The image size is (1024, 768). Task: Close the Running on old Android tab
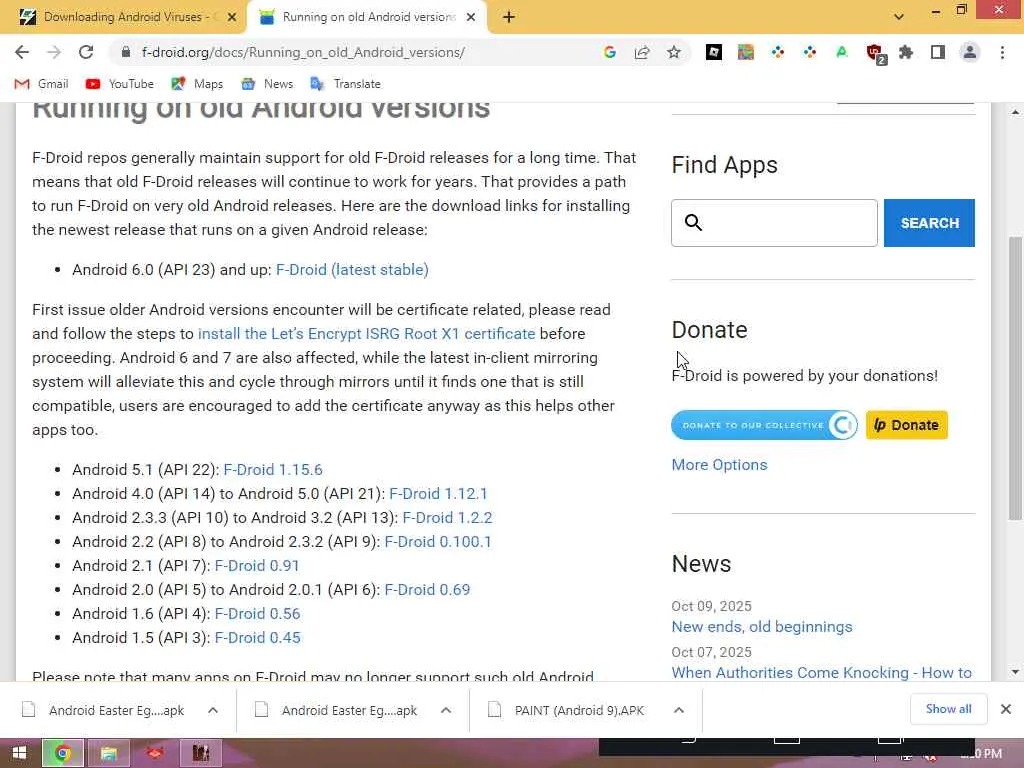pyautogui.click(x=471, y=17)
